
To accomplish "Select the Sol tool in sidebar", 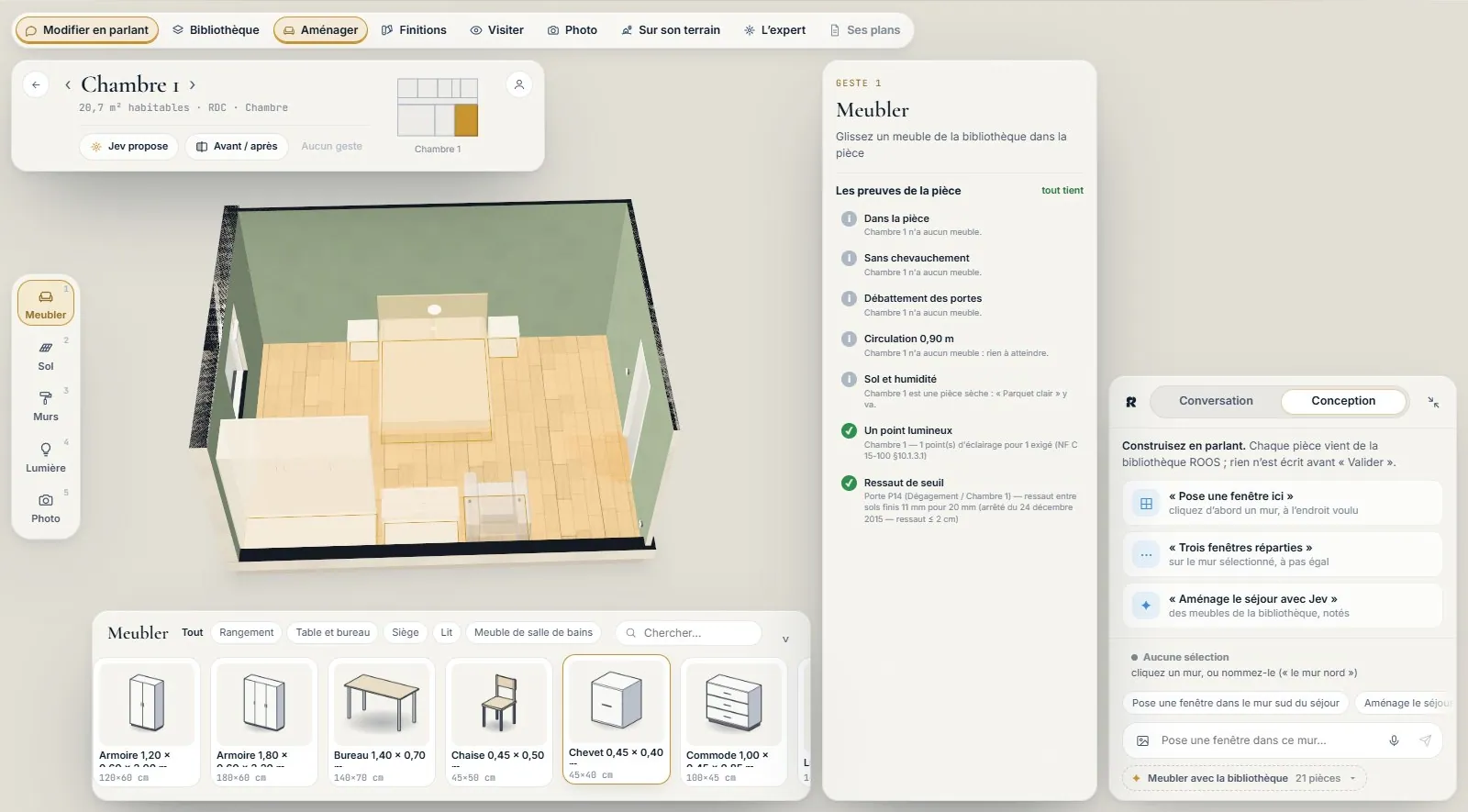I will point(46,355).
